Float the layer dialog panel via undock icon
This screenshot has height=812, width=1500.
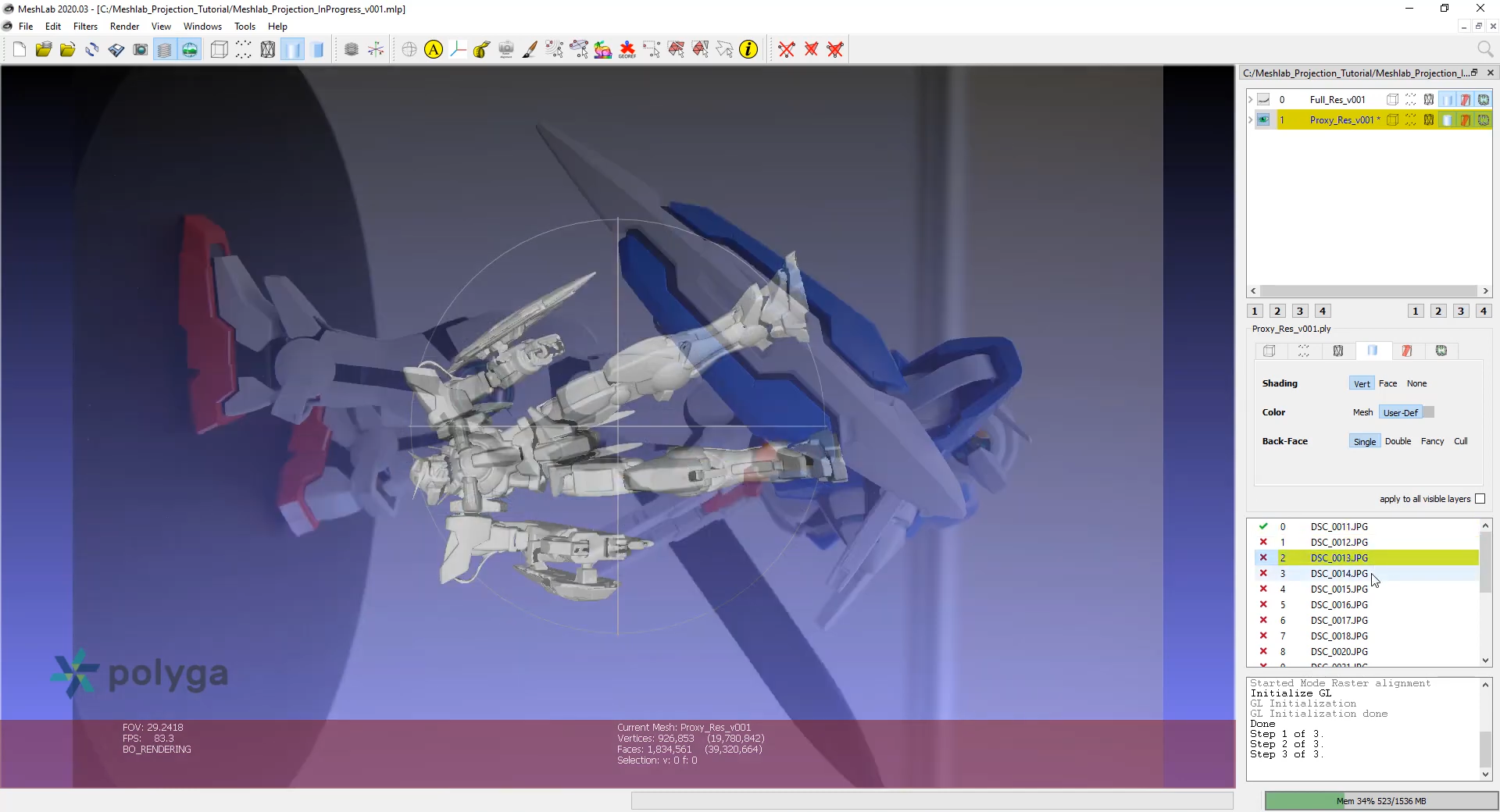[x=1474, y=73]
